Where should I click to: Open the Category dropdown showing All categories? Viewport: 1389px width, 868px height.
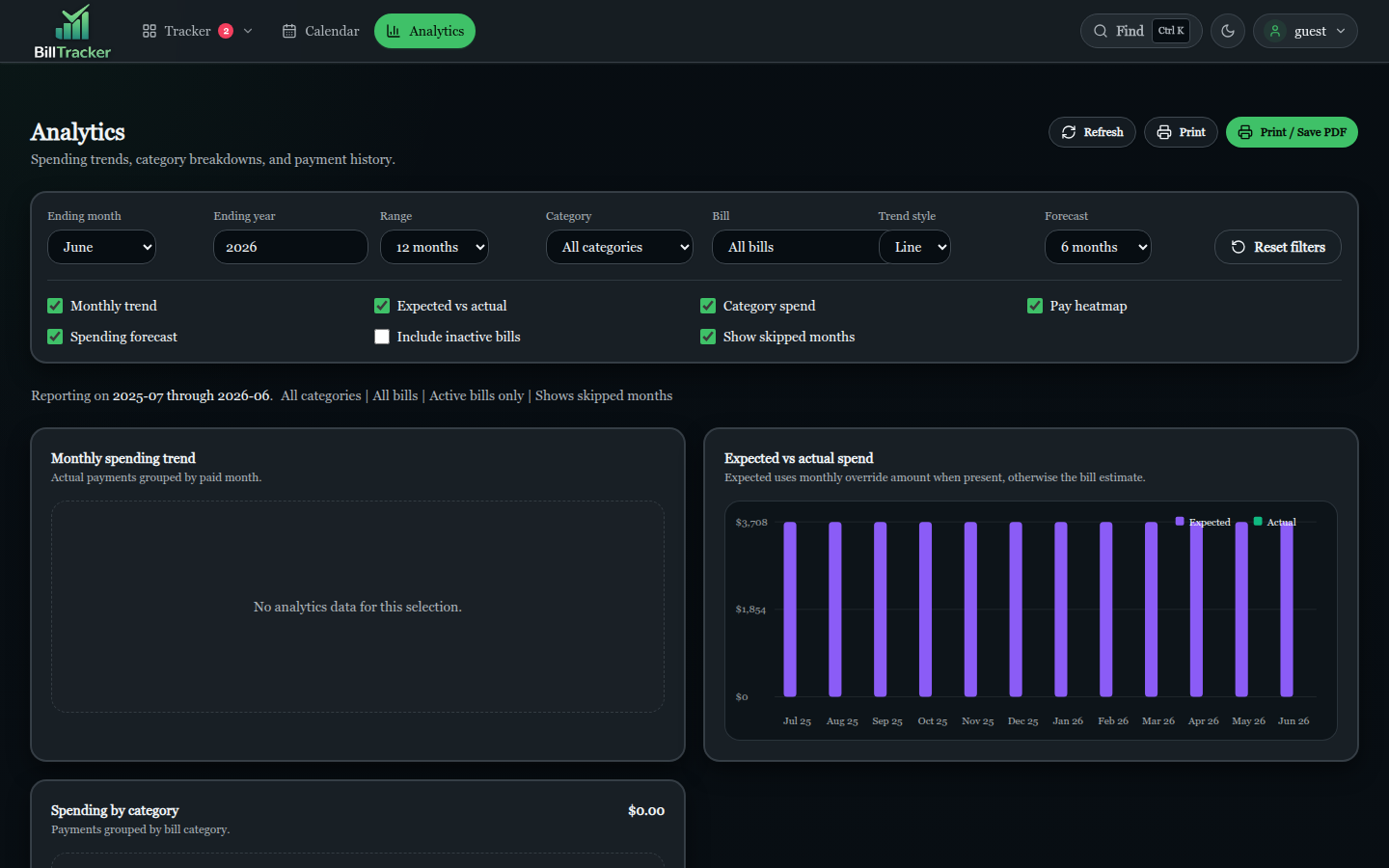[619, 247]
